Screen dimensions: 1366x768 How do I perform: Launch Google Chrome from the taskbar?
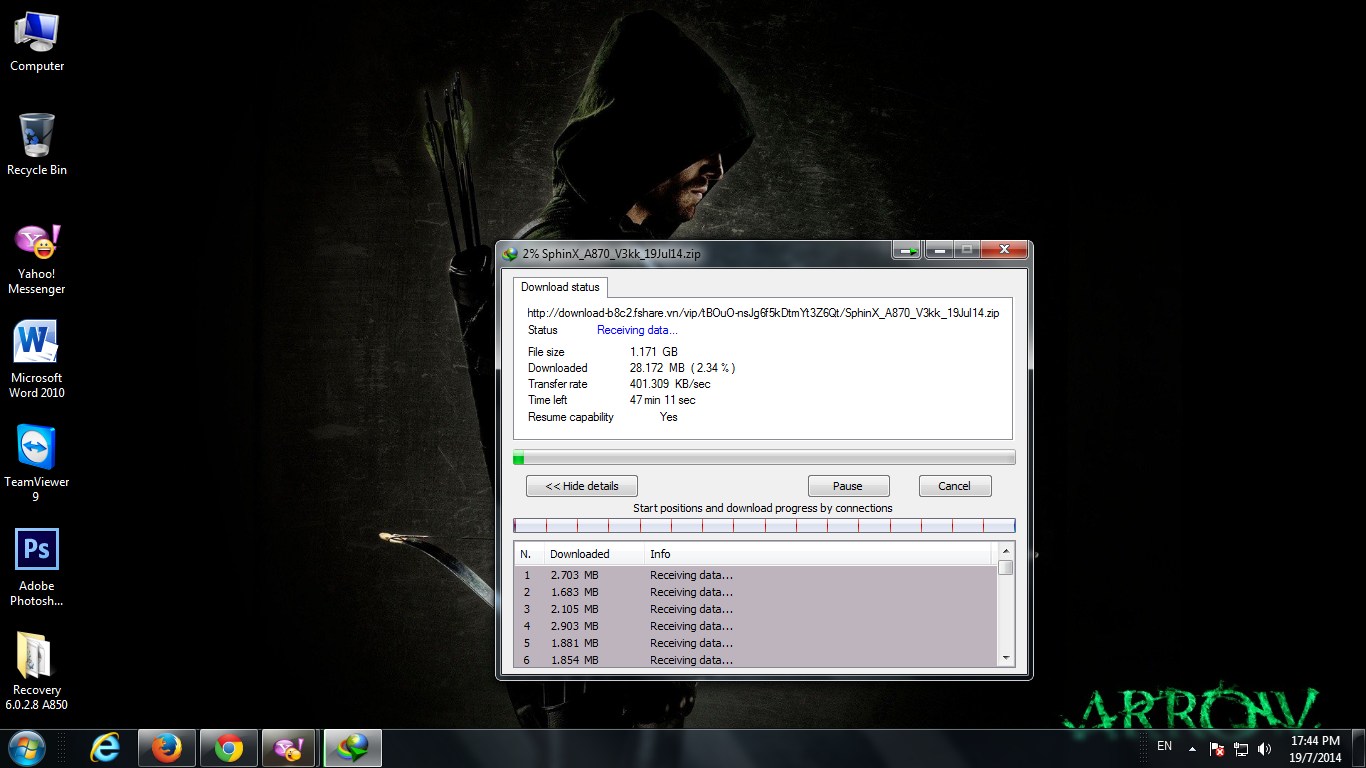[x=228, y=748]
